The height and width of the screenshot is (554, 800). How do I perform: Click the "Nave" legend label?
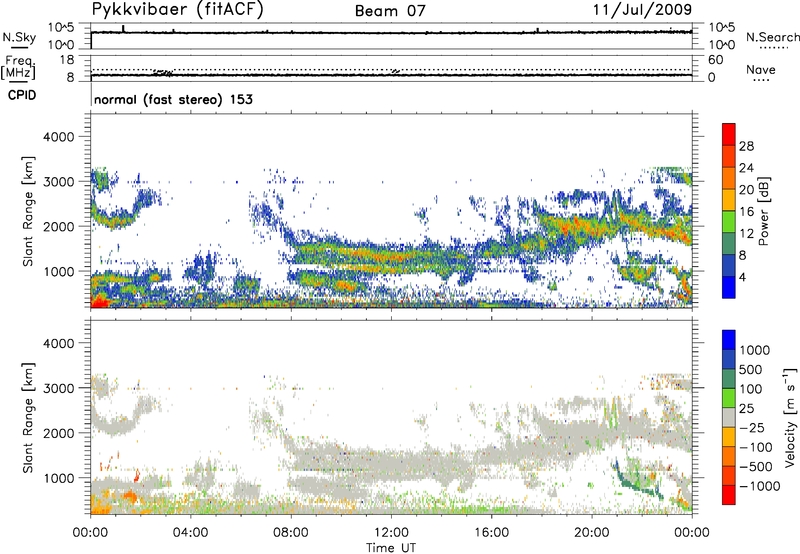click(760, 69)
